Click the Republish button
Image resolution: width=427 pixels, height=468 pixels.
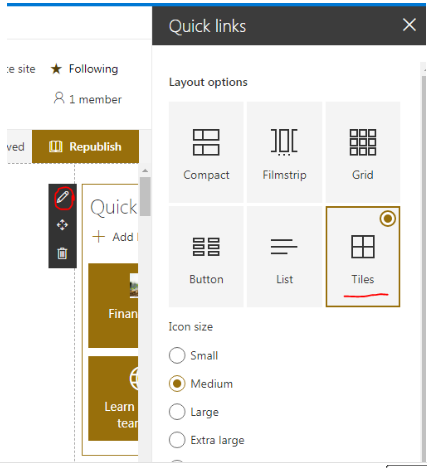85,147
